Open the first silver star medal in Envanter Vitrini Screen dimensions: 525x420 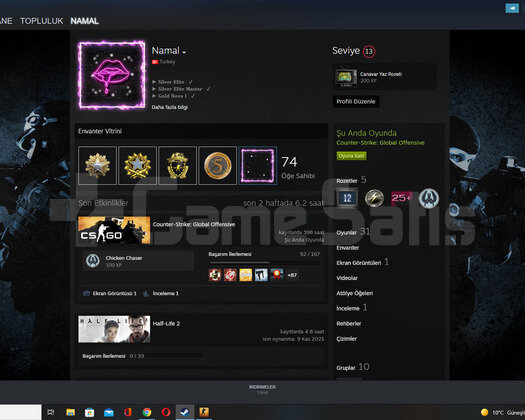coord(97,165)
